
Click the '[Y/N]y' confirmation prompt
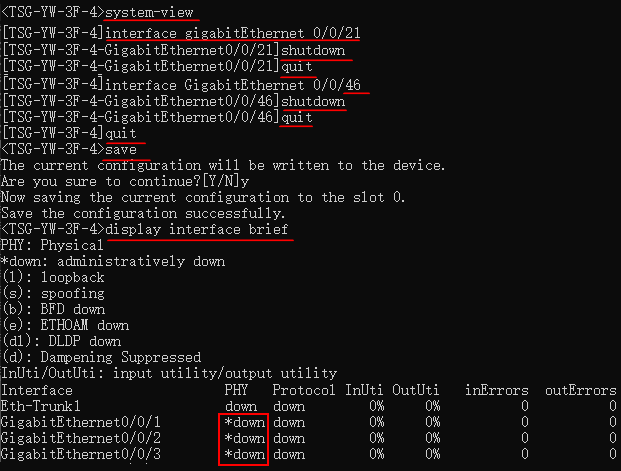226,181
